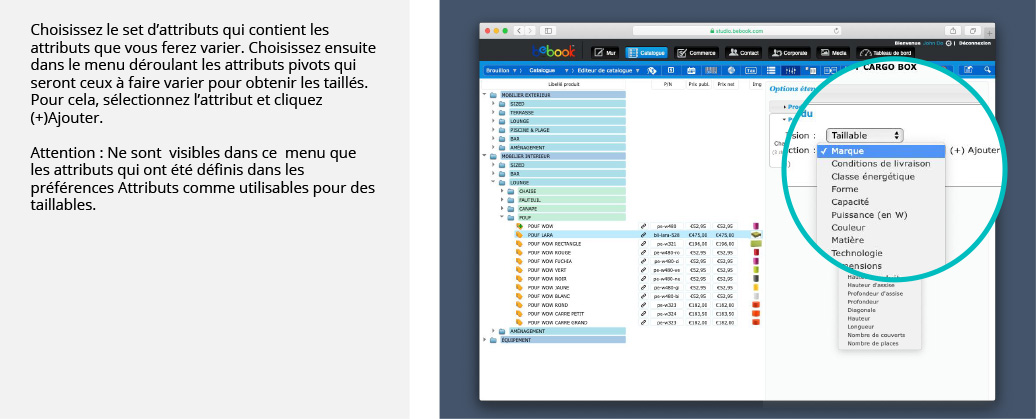Click the price tag toolbar icon
1036x419 pixels.
tap(651, 70)
